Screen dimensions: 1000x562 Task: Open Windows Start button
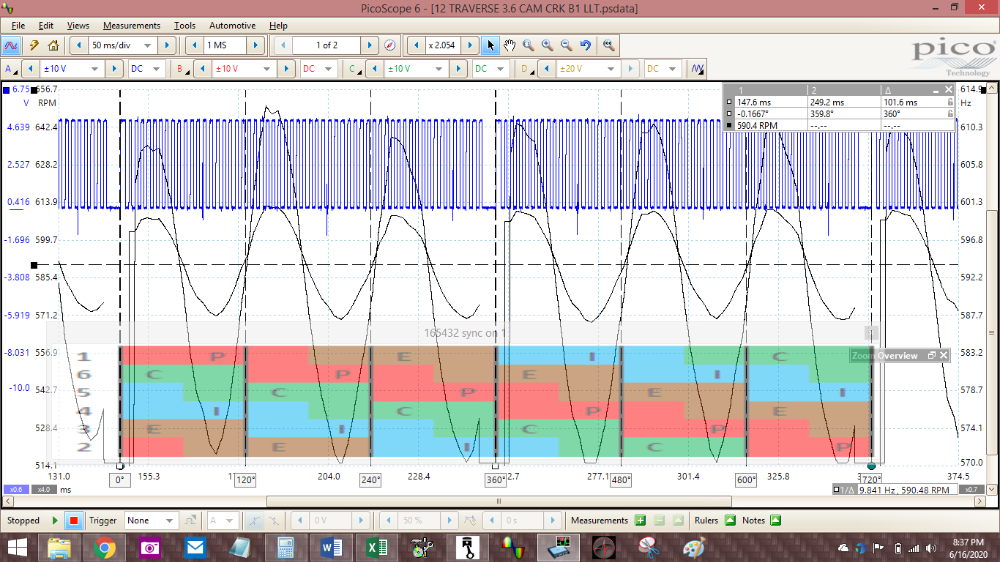[x=17, y=548]
